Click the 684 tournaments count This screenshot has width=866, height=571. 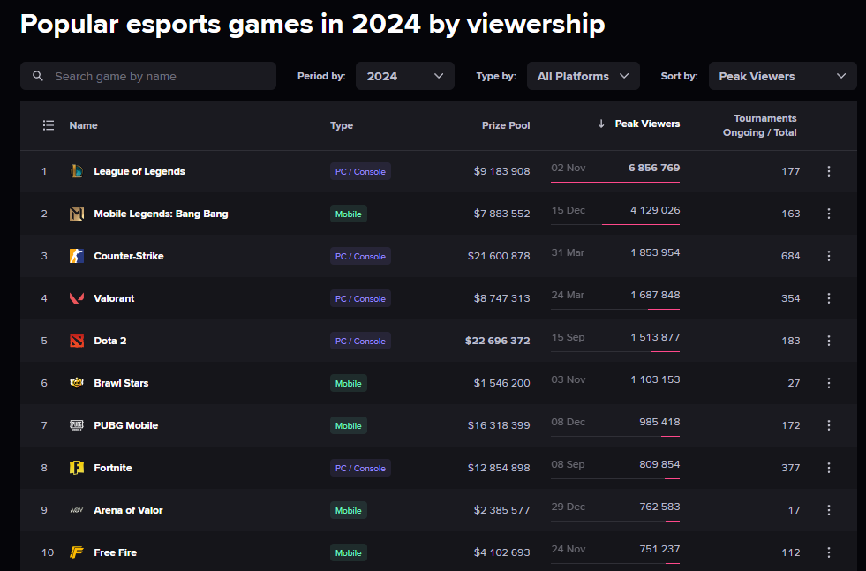coord(790,256)
